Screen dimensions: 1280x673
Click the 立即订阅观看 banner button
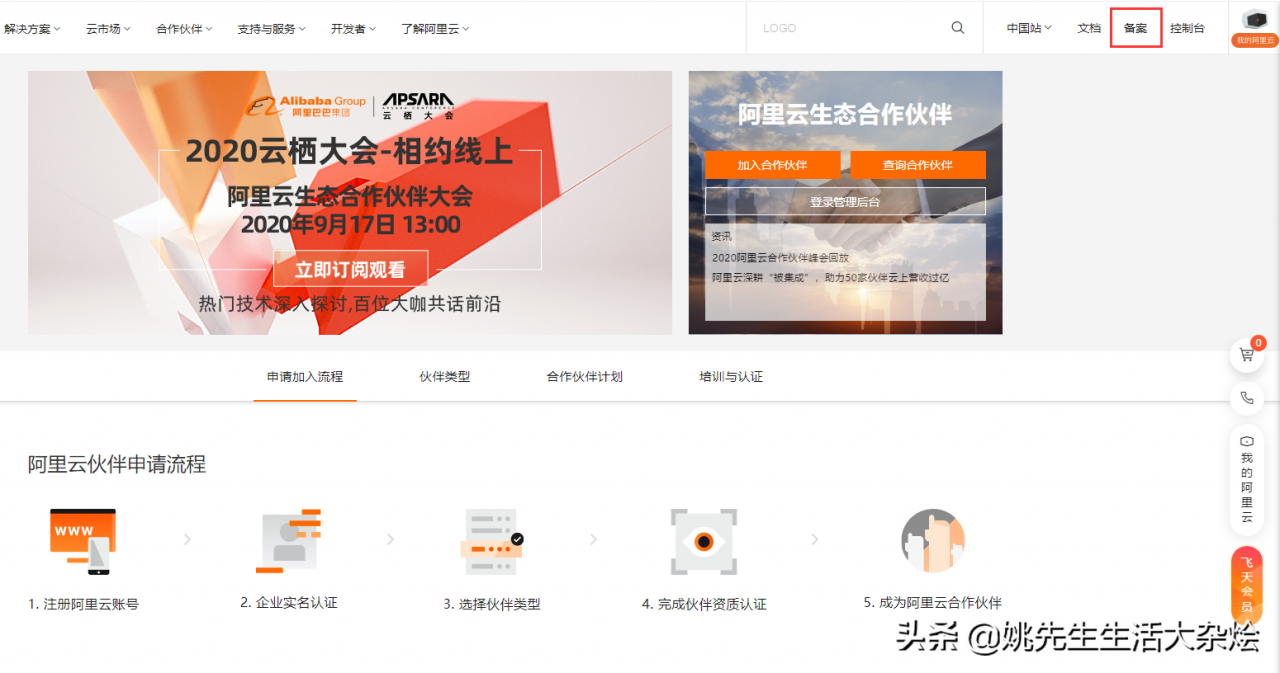click(x=350, y=268)
